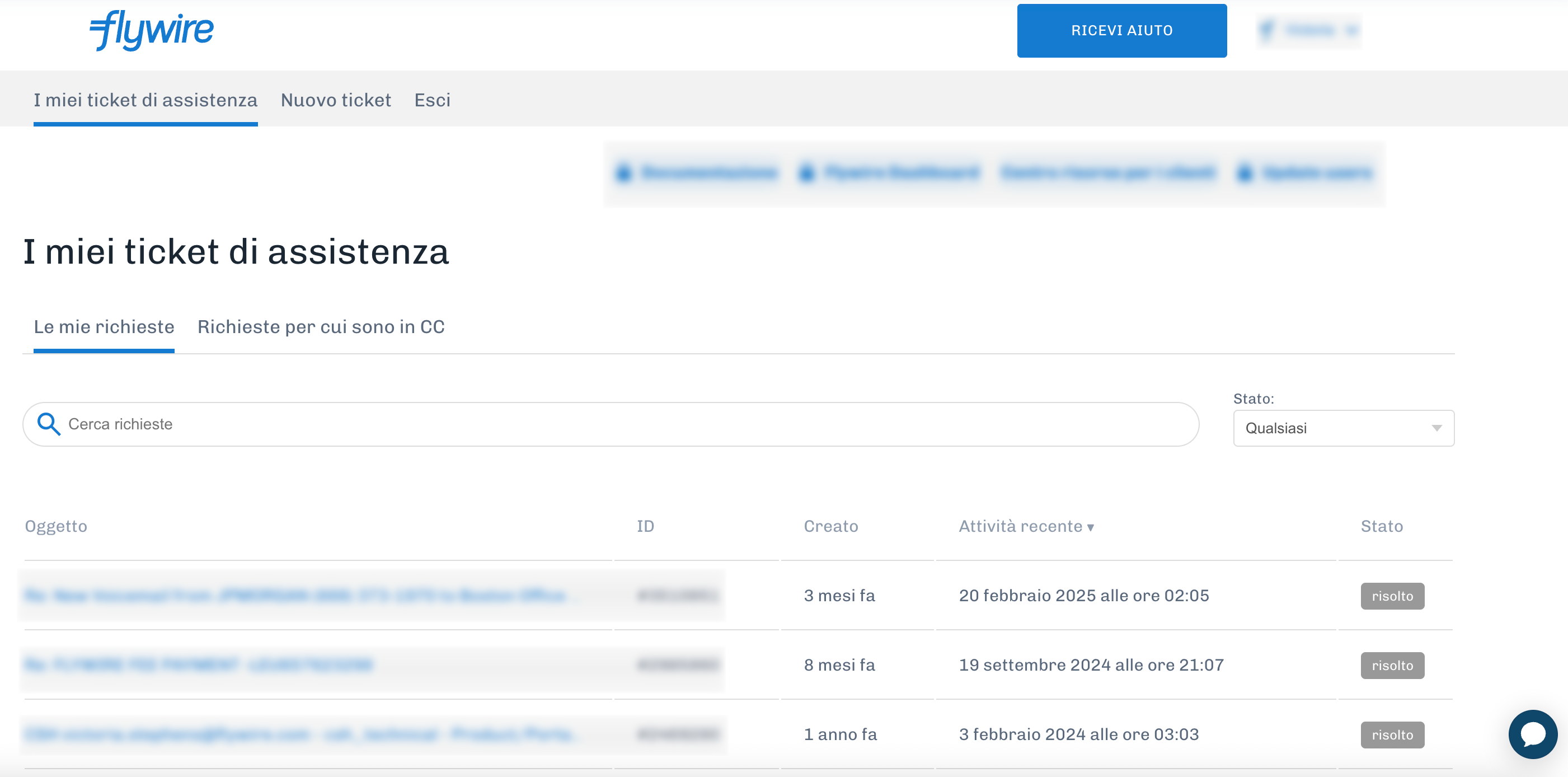Open the Stato Qualsiasi dropdown
The width and height of the screenshot is (1568, 777).
pos(1343,428)
